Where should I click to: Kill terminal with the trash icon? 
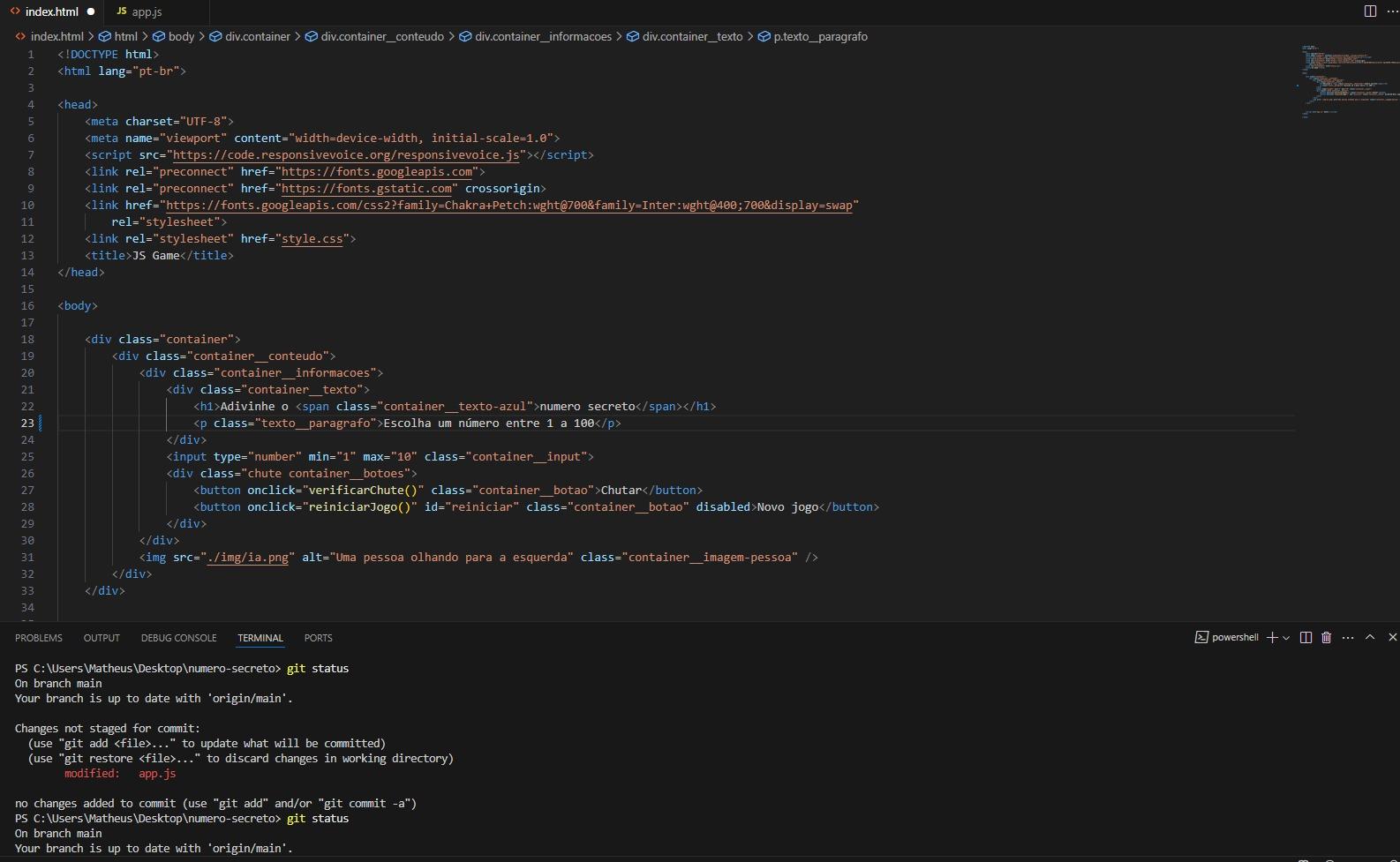click(1326, 637)
